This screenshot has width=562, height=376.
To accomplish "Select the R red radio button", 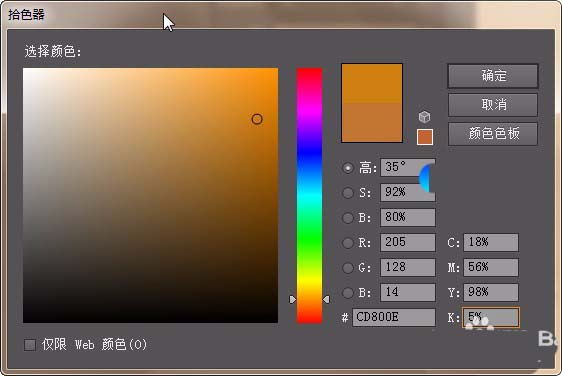I will 348,243.
